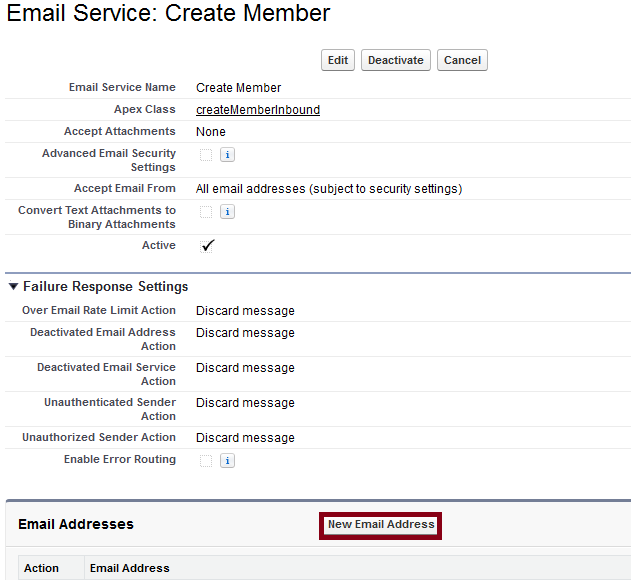Click Unauthenticated Sender Action's Discard message
The height and width of the screenshot is (580, 631).
click(245, 403)
